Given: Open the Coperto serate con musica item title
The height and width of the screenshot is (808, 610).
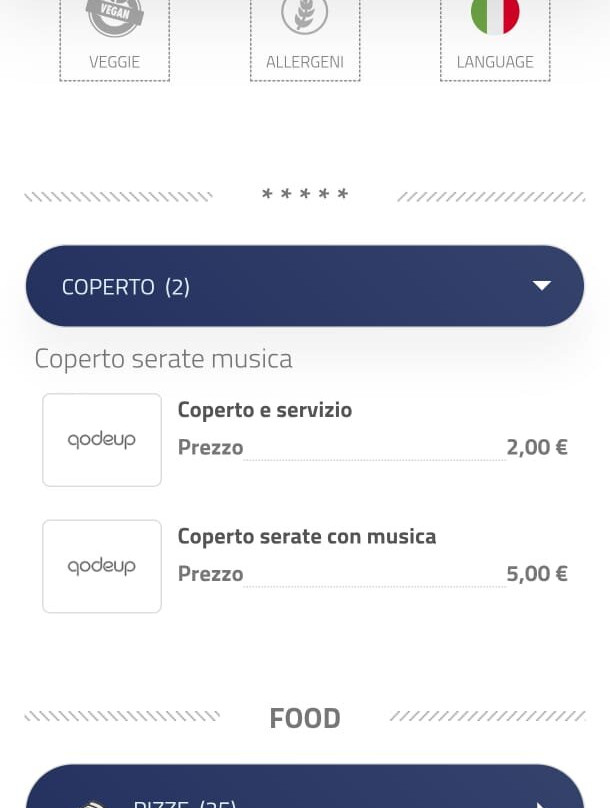Looking at the screenshot, I should [x=307, y=536].
